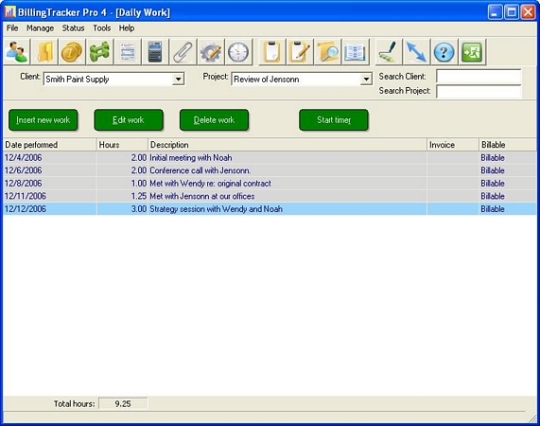This screenshot has width=540, height=426.
Task: Open the Manage menu
Action: [x=40, y=28]
